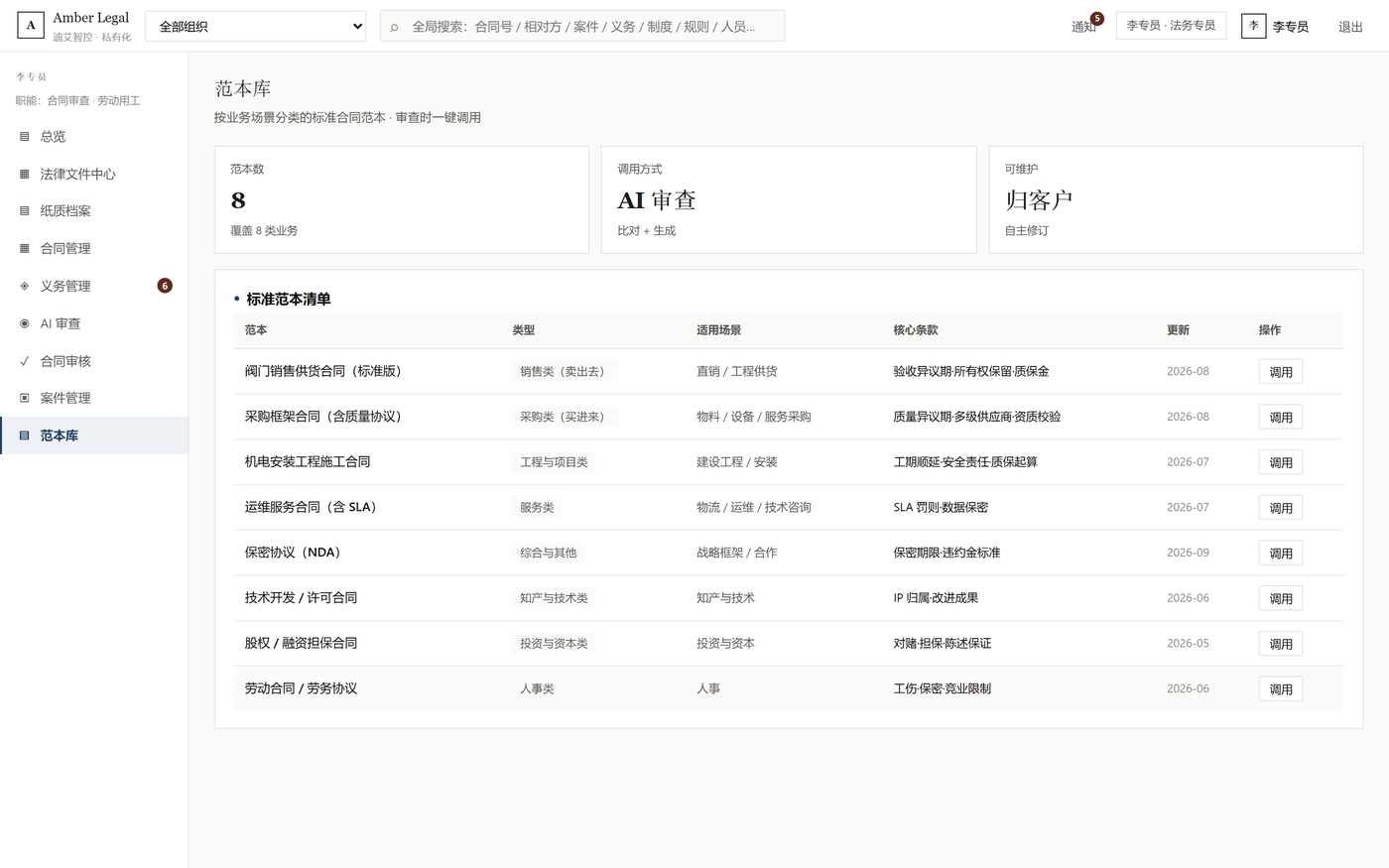Click the 法律文件中心 sidebar icon
Image resolution: width=1389 pixels, height=868 pixels.
click(25, 174)
